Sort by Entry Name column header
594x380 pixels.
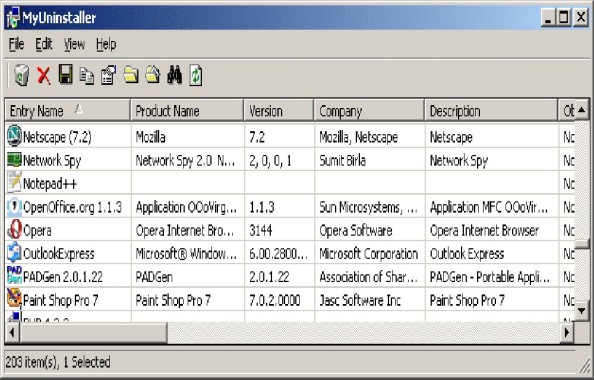tap(68, 111)
